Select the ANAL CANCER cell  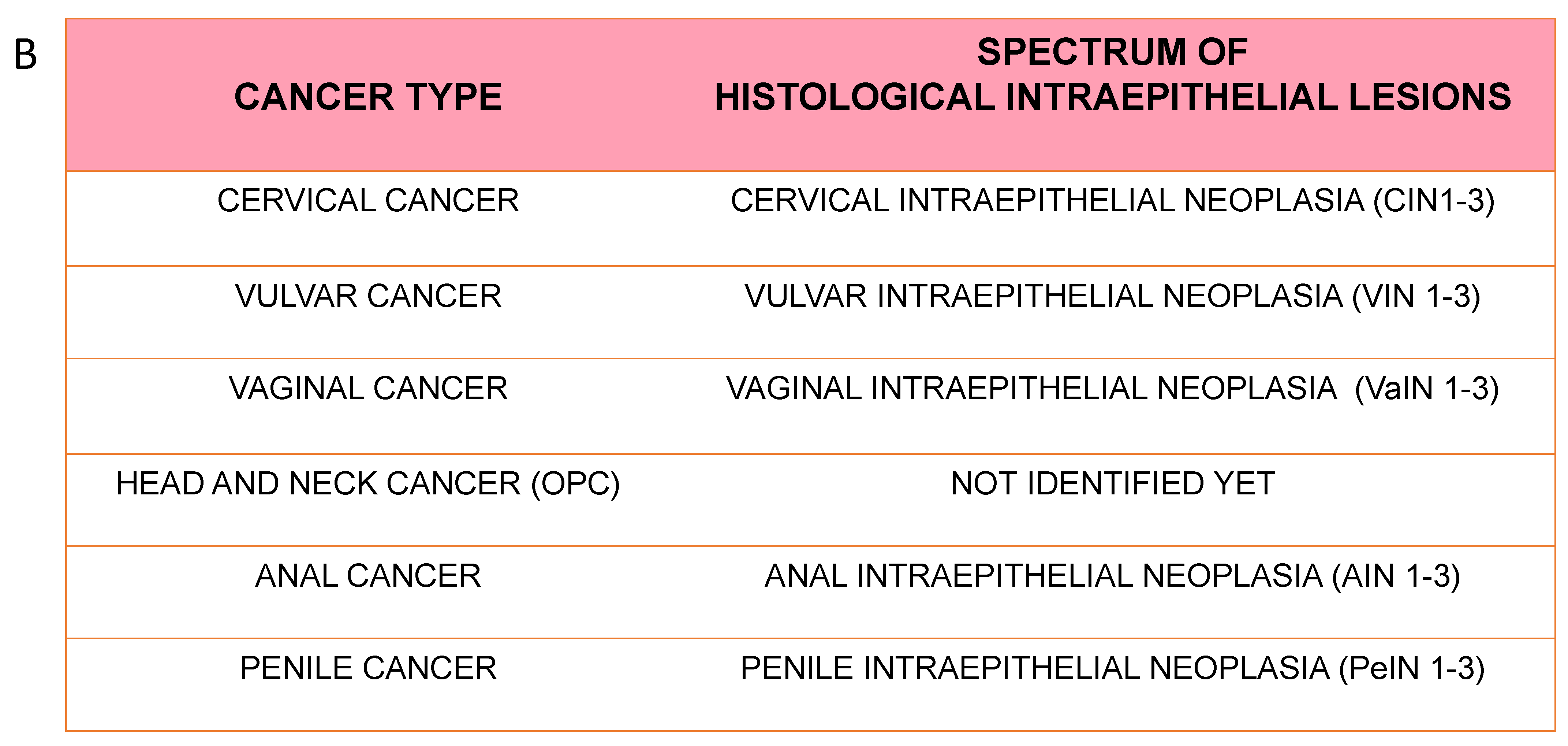pyautogui.click(x=367, y=576)
